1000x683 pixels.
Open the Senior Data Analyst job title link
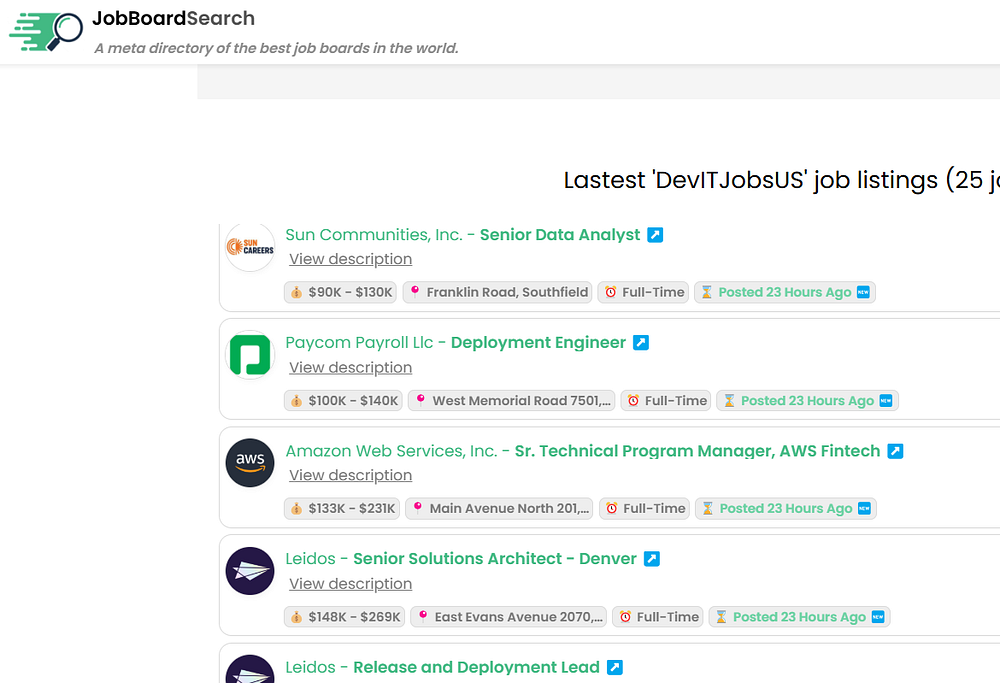coord(559,235)
